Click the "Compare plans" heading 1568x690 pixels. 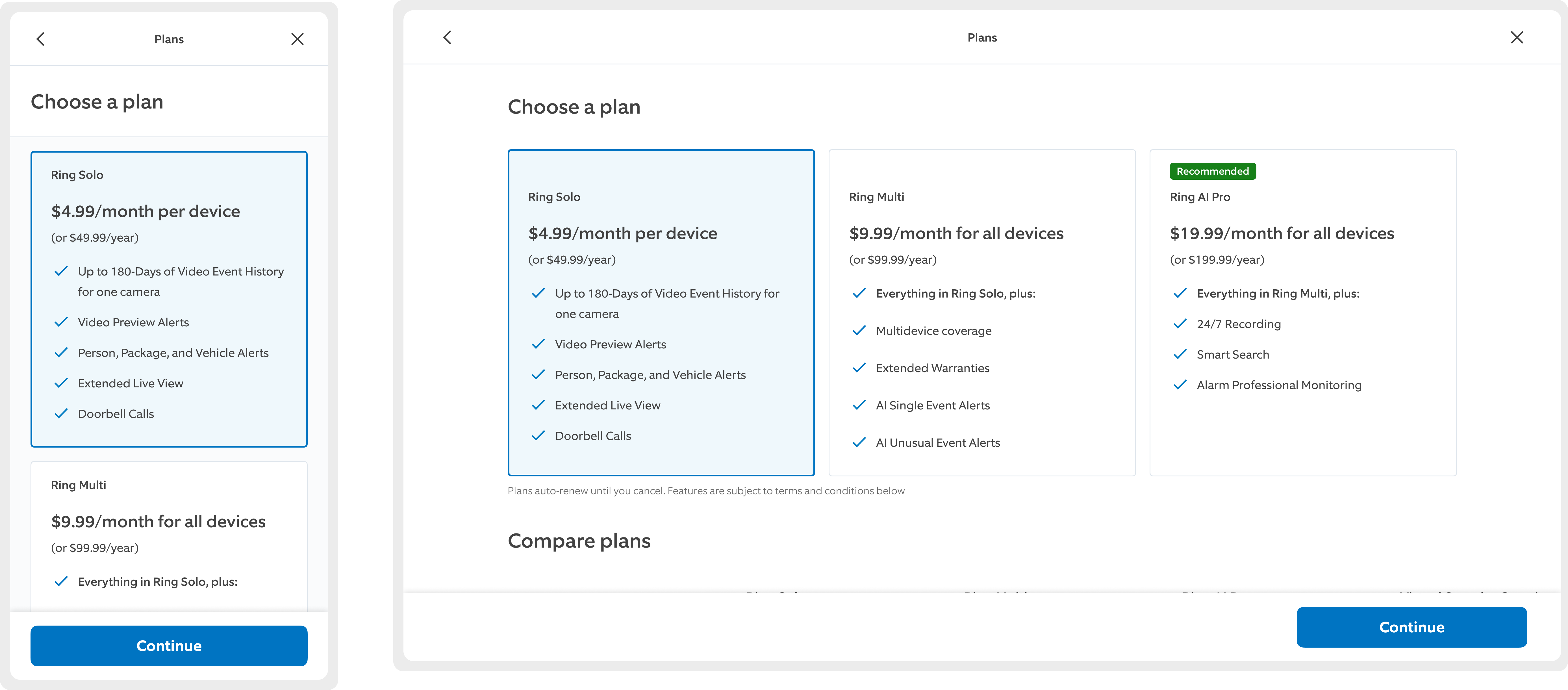579,541
